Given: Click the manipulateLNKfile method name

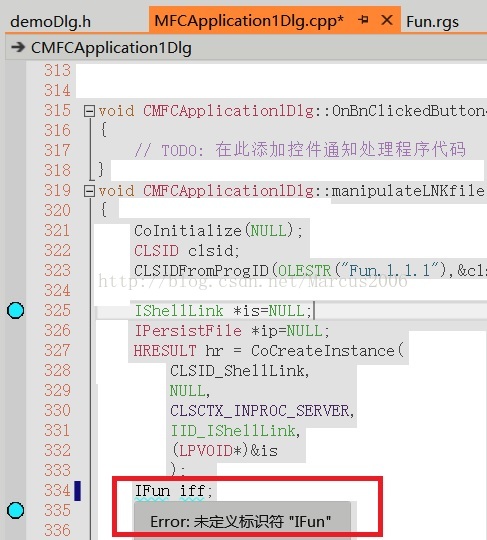Looking at the screenshot, I should click(x=409, y=191).
